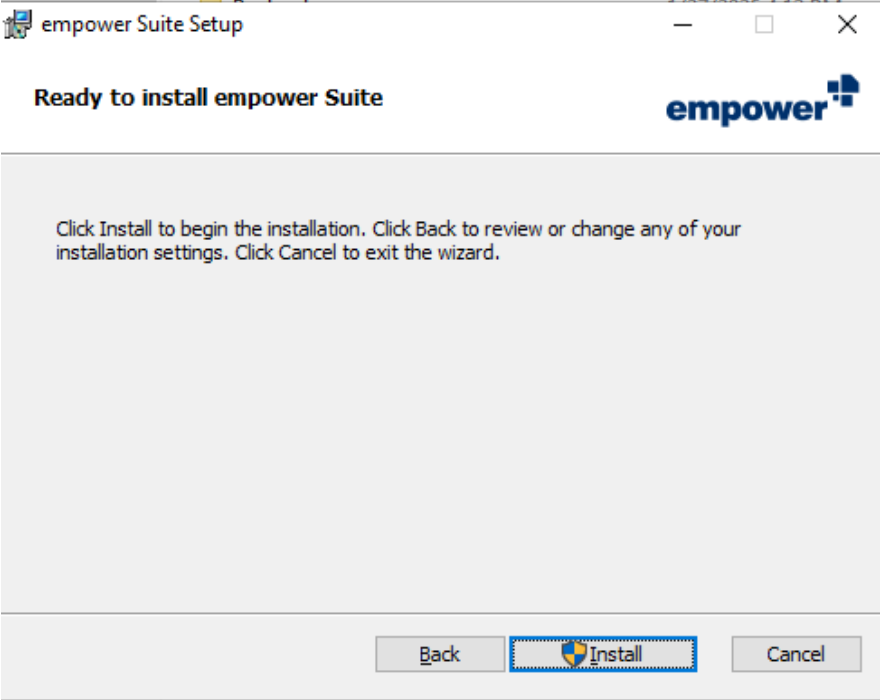This screenshot has width=881, height=700.
Task: Select the "Ready to install empower Suite" heading
Action: pyautogui.click(x=208, y=98)
